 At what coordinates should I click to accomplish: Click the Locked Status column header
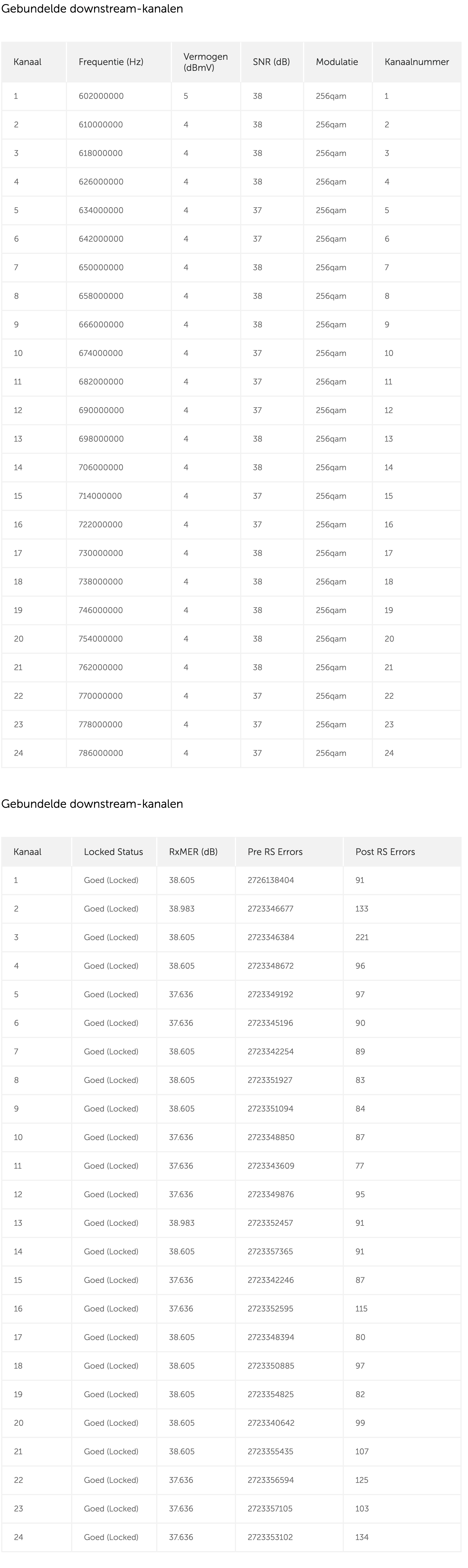tap(113, 852)
